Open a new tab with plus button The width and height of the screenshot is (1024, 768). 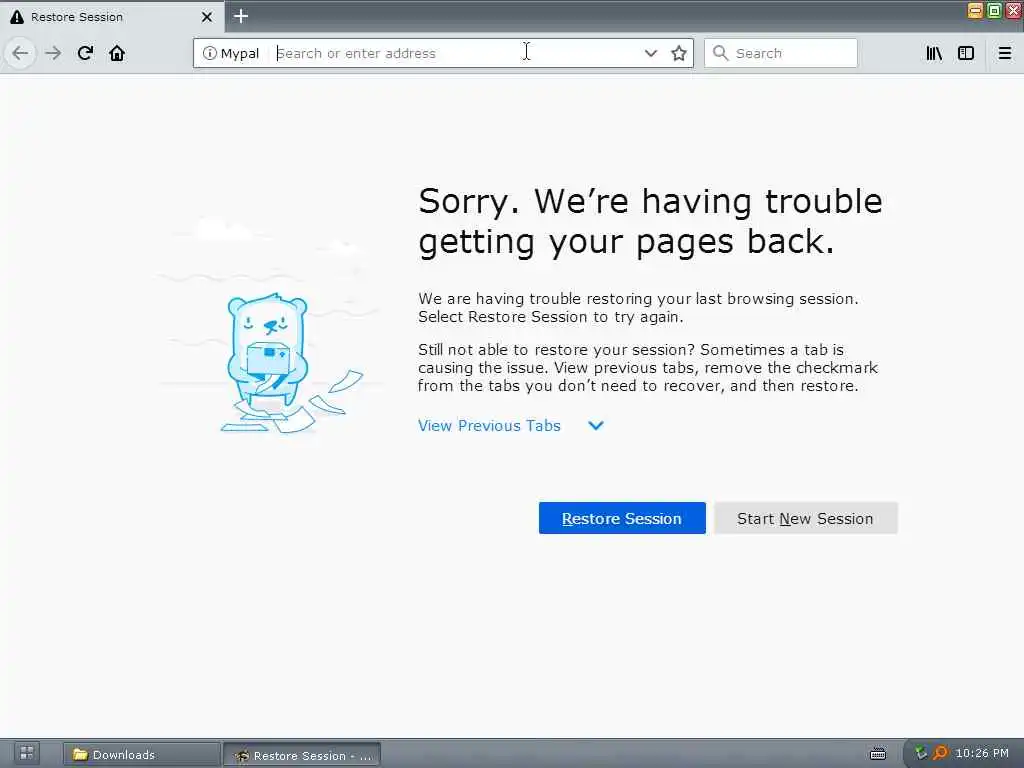241,16
